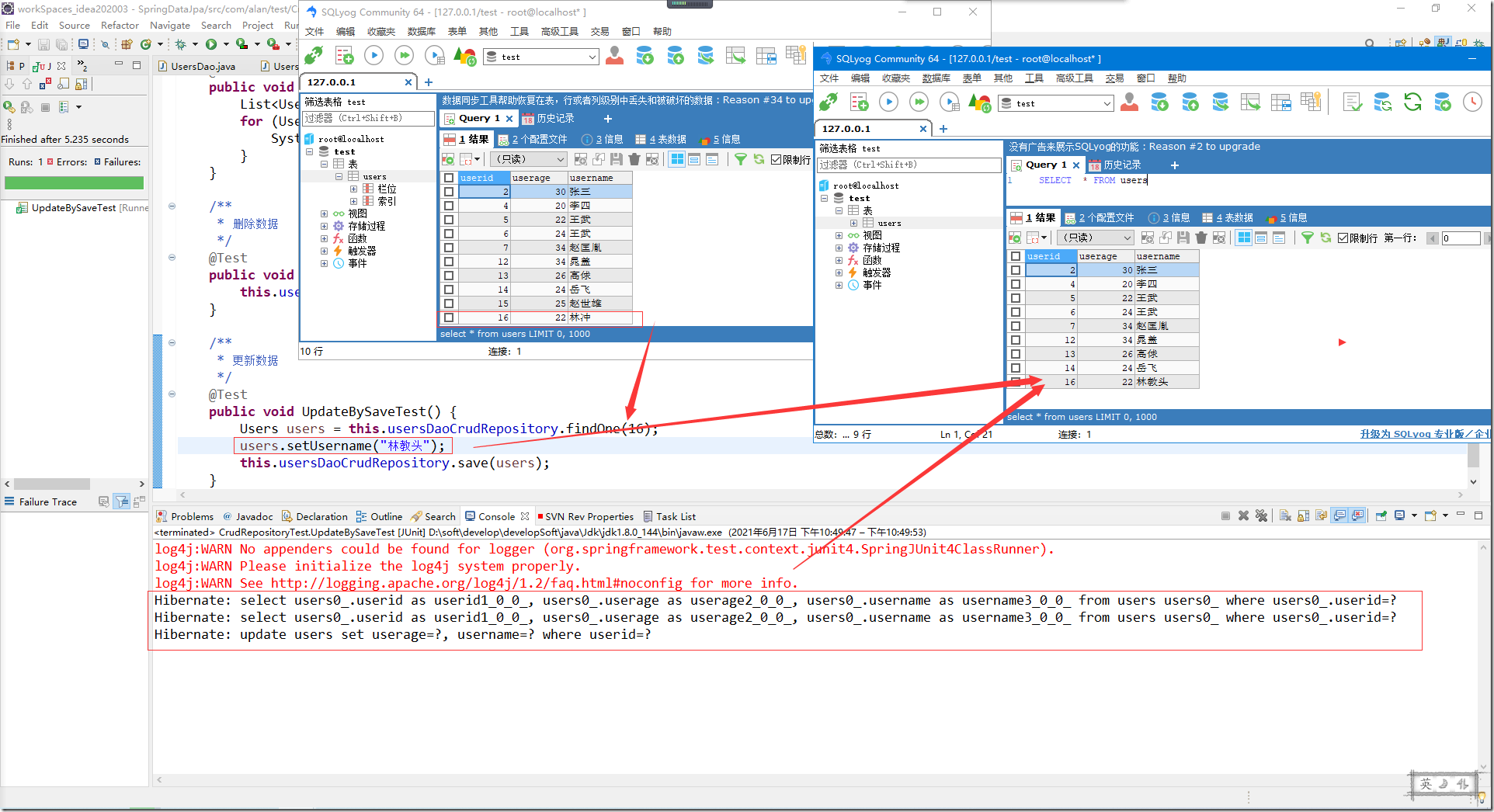Screen dimensions: 1494x812
Task: Click schema synchronization icon in right SQLyog toolbar
Action: point(1383,102)
